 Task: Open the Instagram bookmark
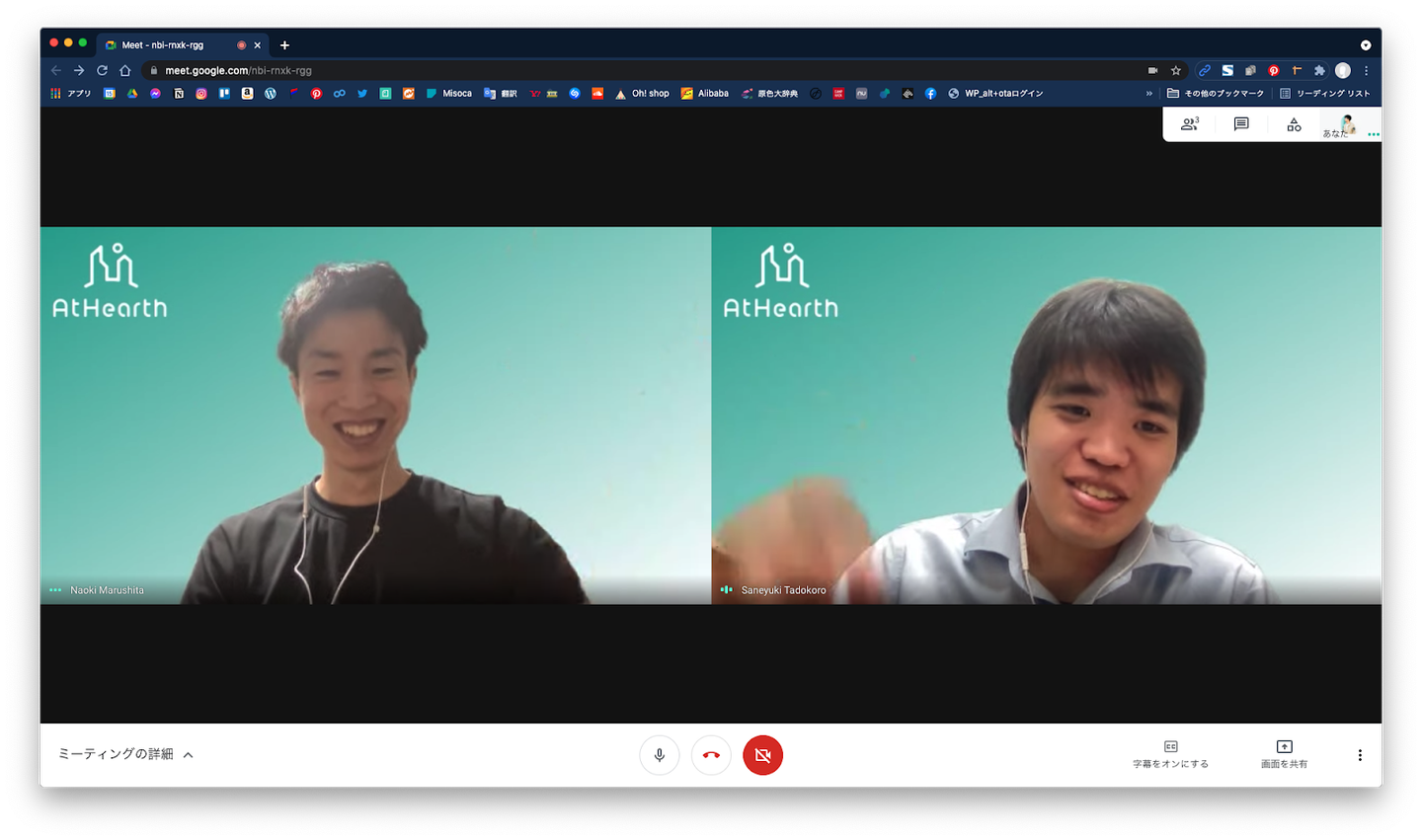[201, 94]
